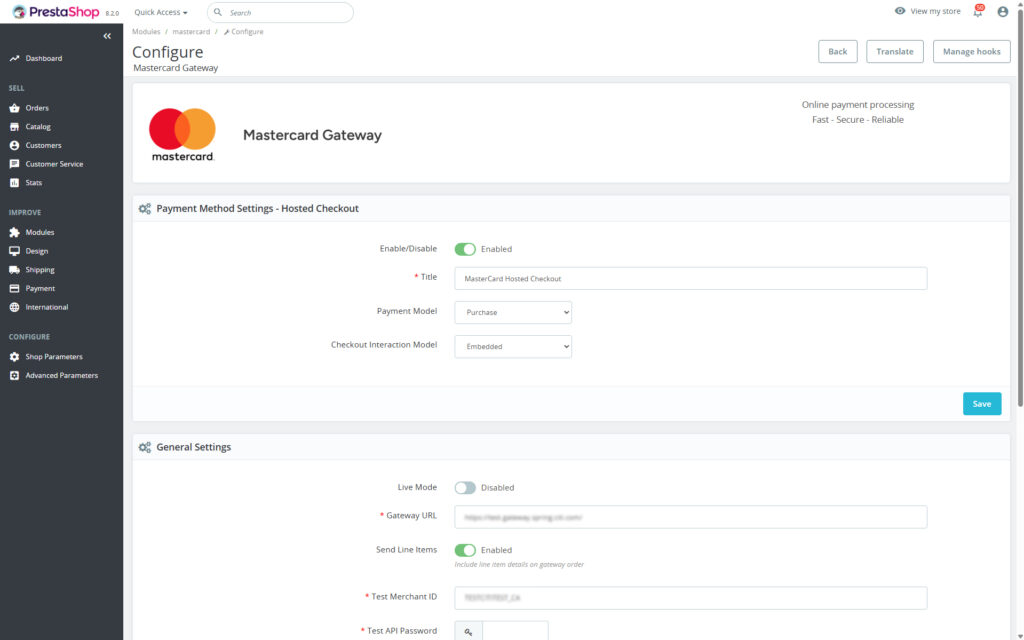1024x640 pixels.
Task: Change the Checkout Interaction Model selection
Action: click(513, 346)
